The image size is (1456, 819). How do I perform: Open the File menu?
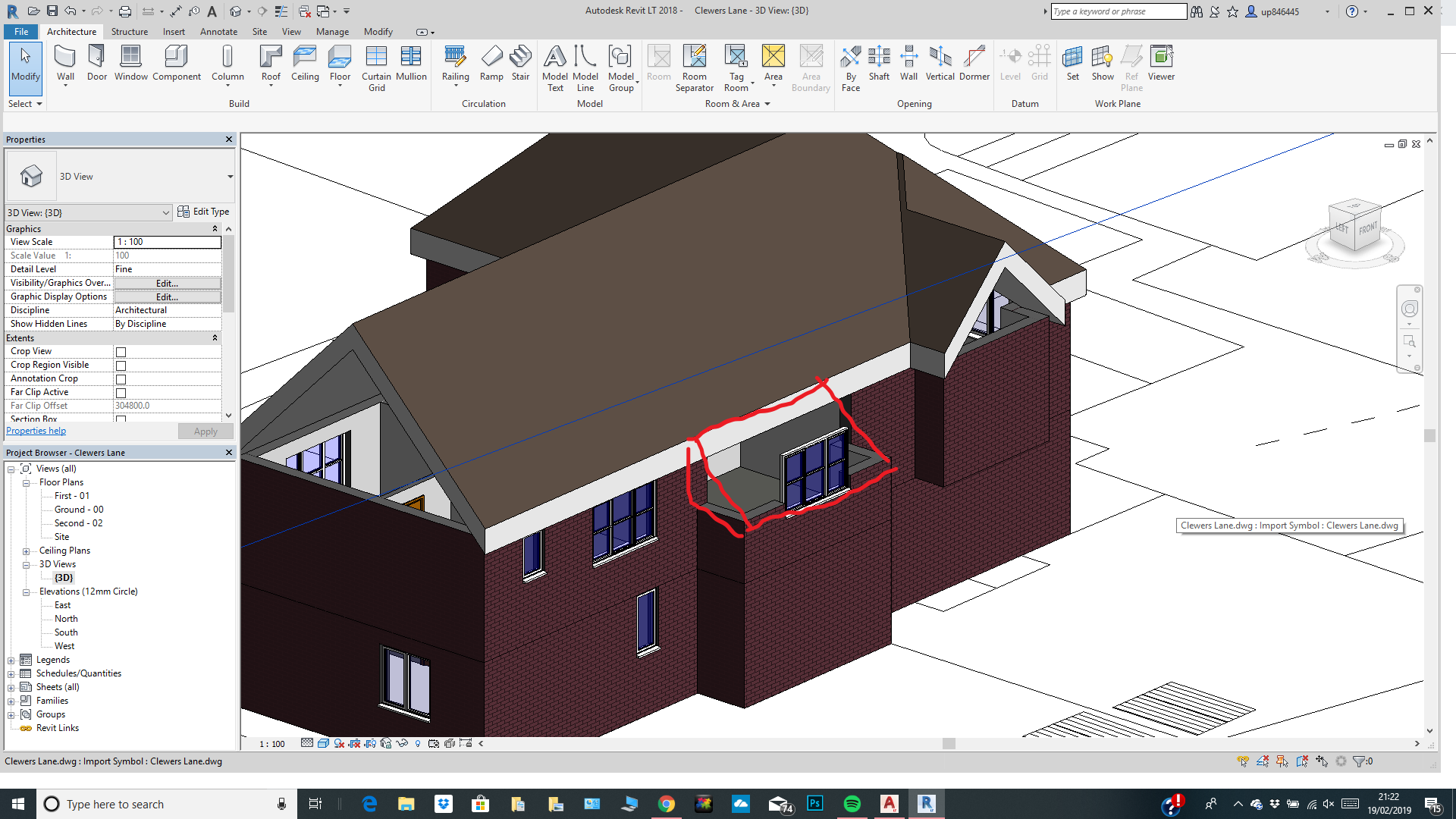coord(20,32)
